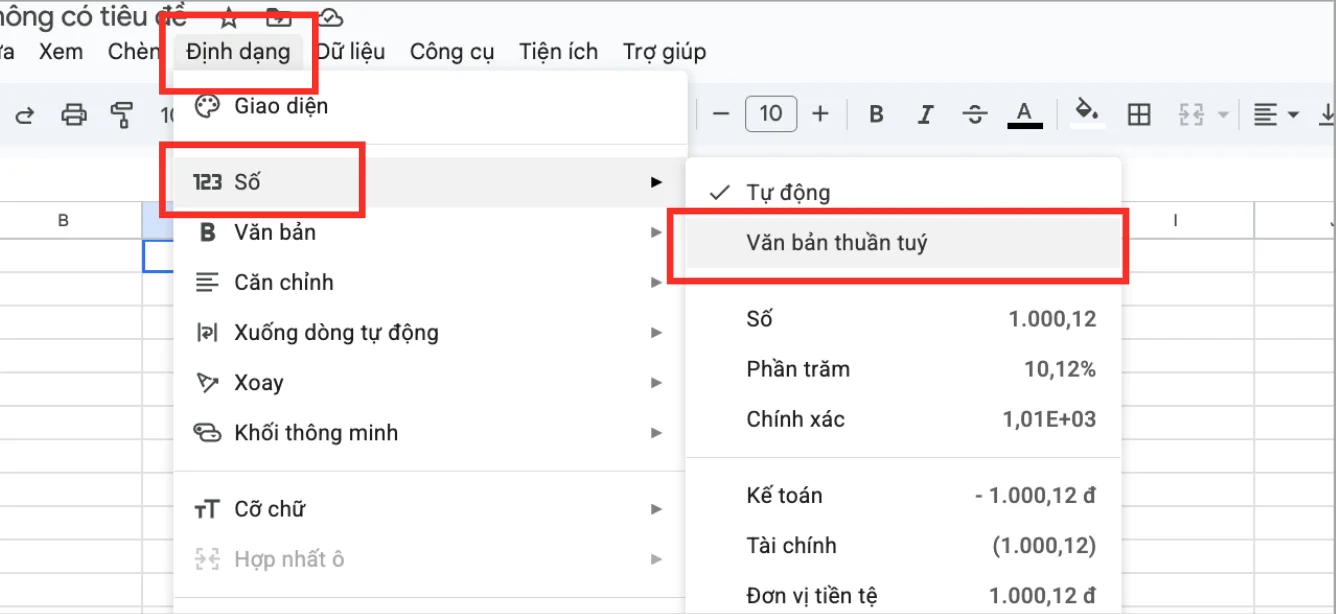Print the spreadsheet using printer icon
The image size is (1336, 614).
pos(74,115)
